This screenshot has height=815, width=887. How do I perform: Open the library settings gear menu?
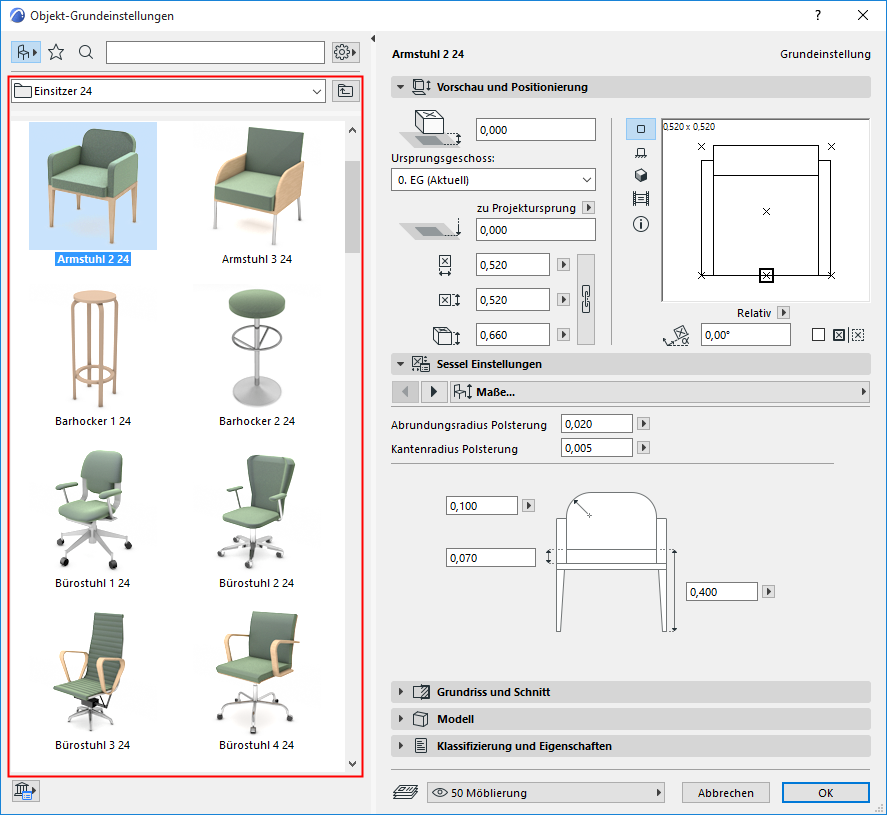tap(345, 52)
